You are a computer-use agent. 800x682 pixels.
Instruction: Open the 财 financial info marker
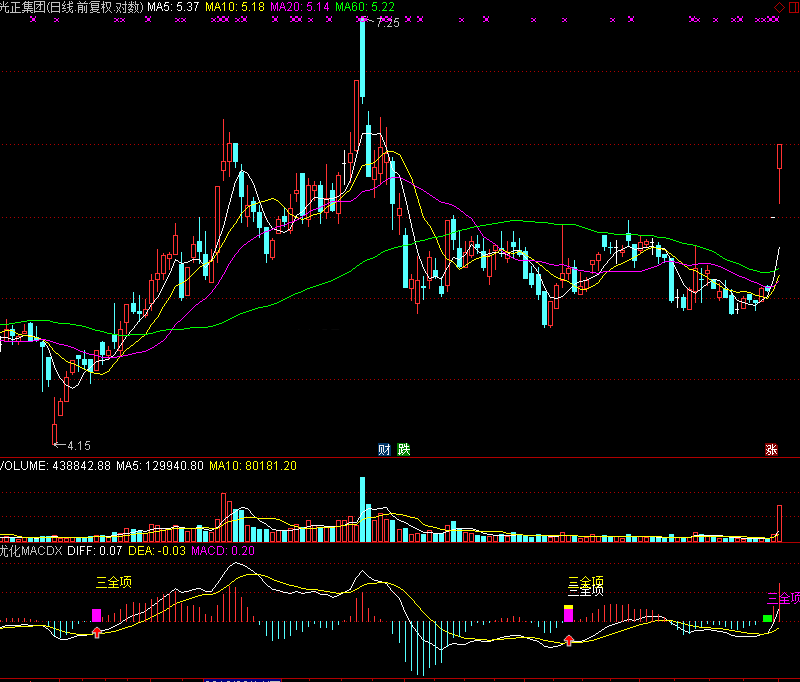pyautogui.click(x=384, y=449)
